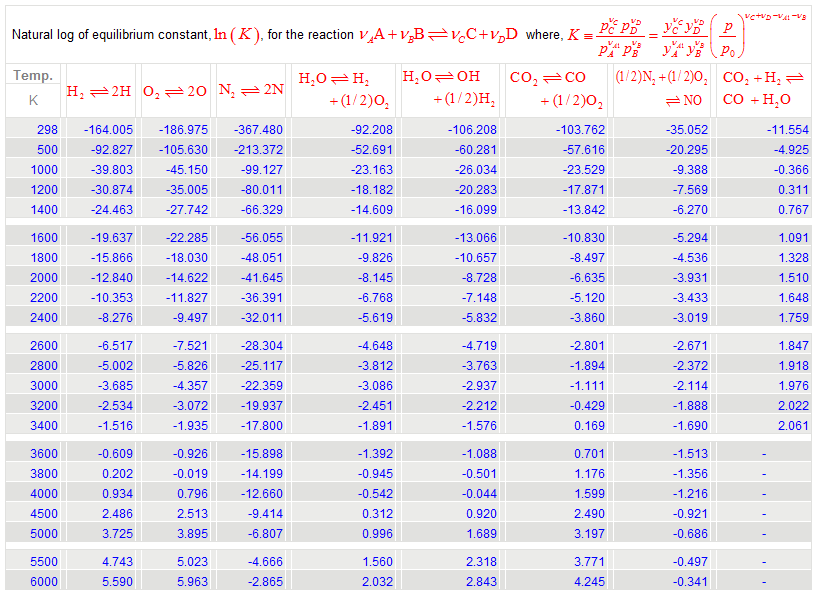
Task: Click value 2.032 in the 6000 row
Action: click(377, 581)
